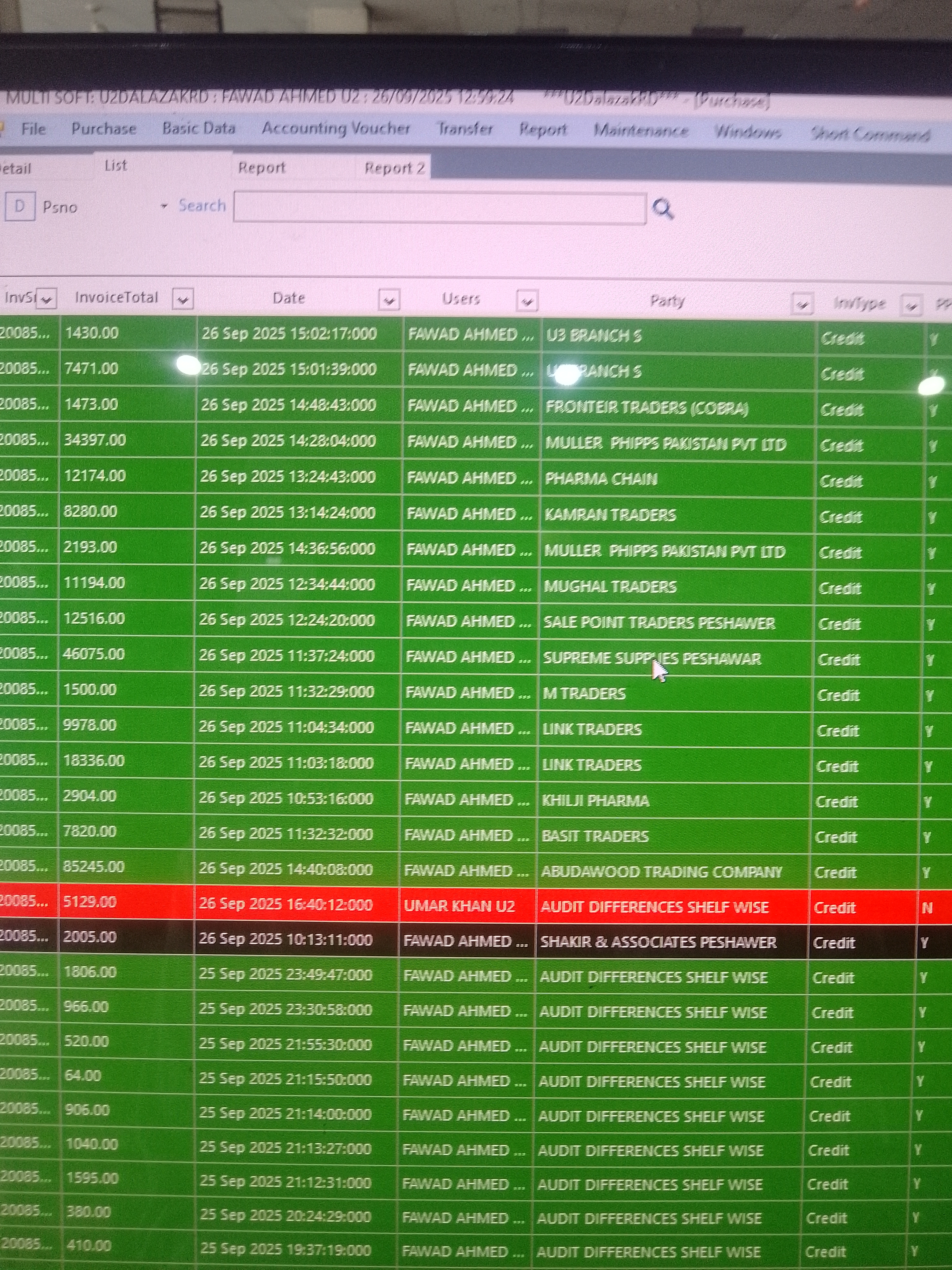
Task: Switch to the Report 2 tab
Action: 394,168
